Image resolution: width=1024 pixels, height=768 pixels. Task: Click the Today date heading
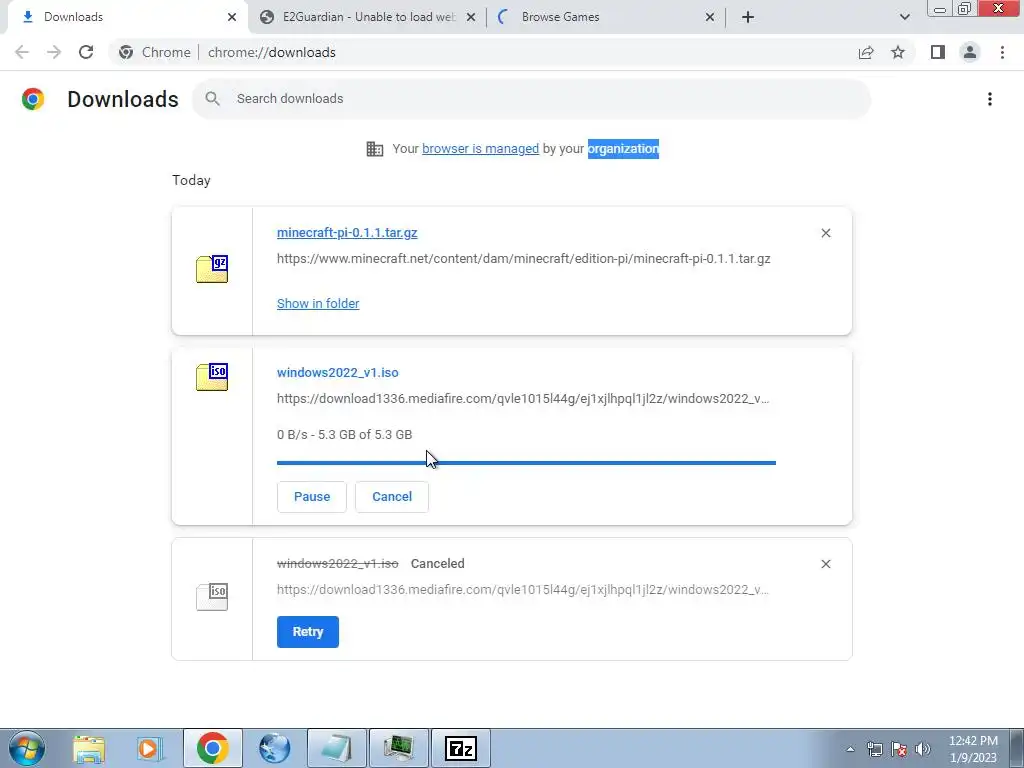(x=191, y=180)
